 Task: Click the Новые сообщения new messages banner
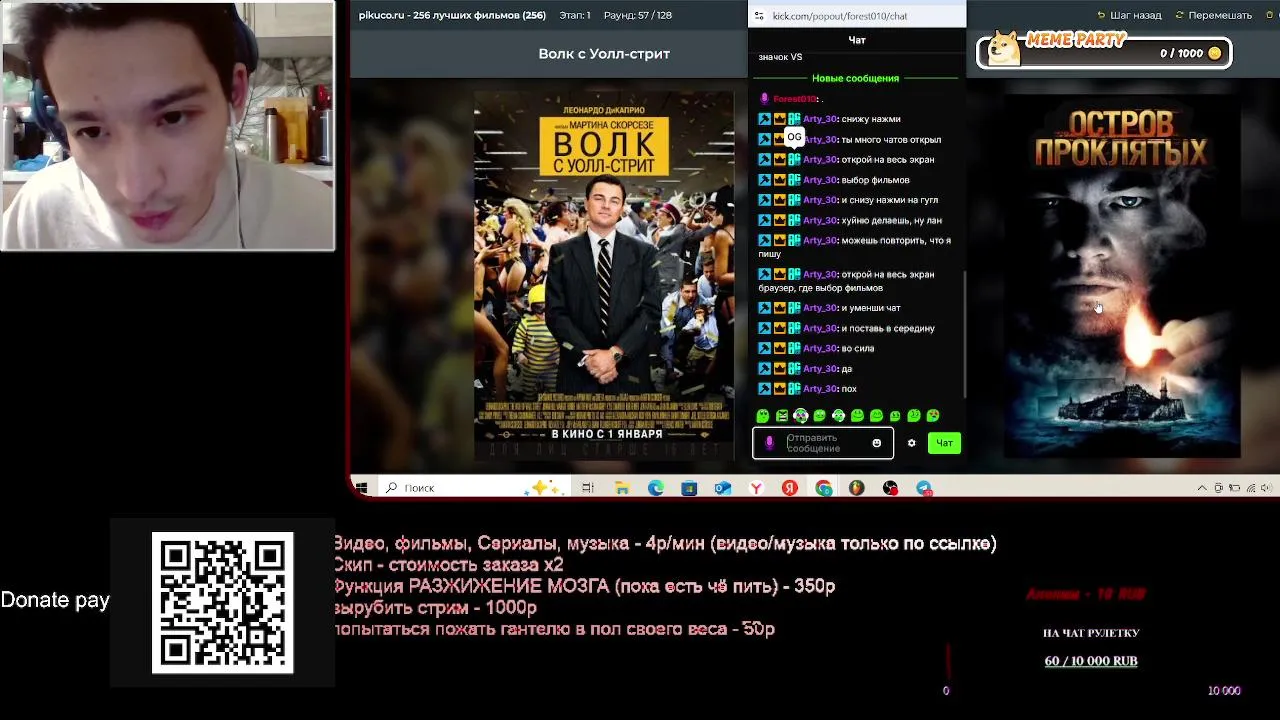point(855,78)
